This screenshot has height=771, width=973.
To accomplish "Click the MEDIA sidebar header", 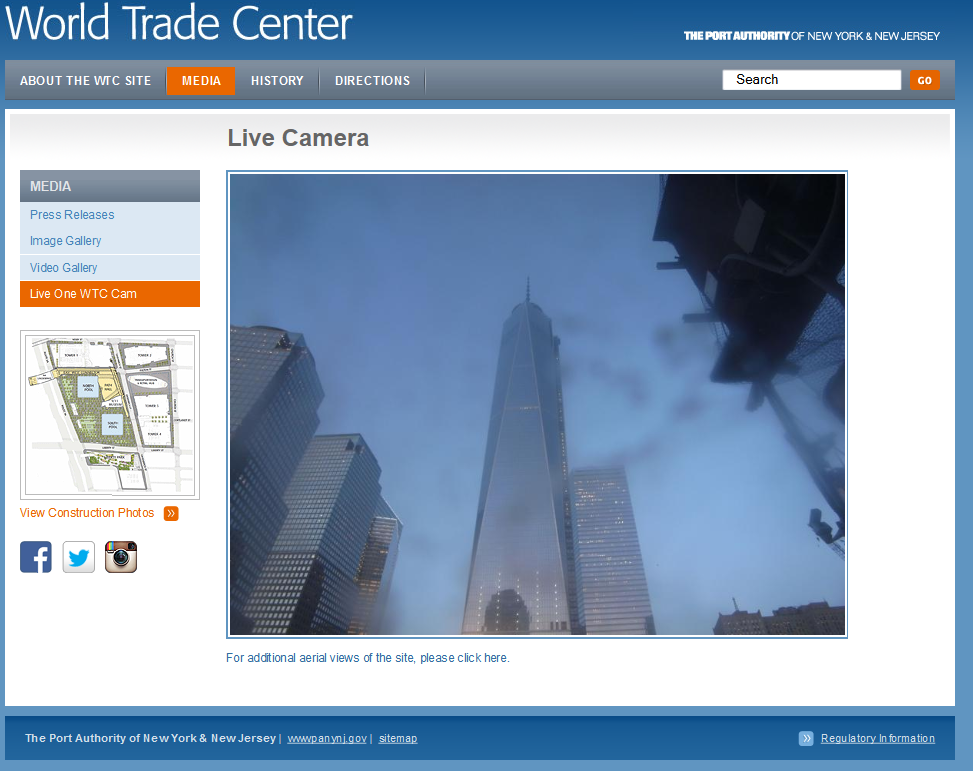I will point(110,186).
